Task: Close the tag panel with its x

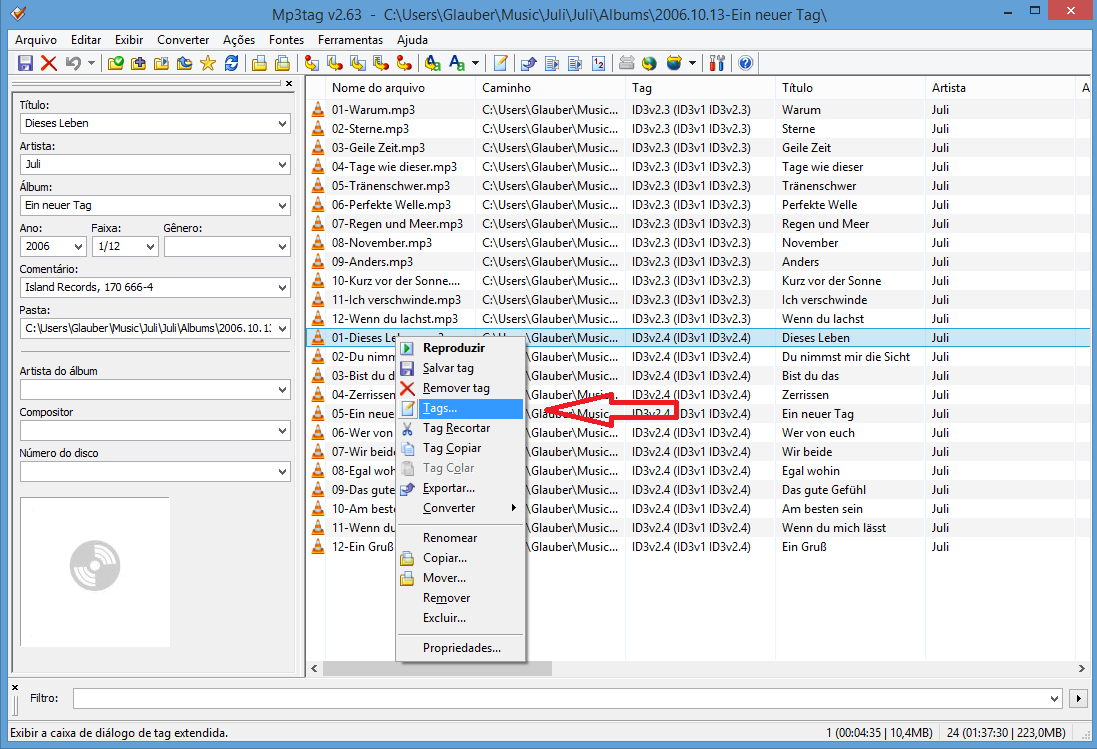Action: pyautogui.click(x=289, y=83)
